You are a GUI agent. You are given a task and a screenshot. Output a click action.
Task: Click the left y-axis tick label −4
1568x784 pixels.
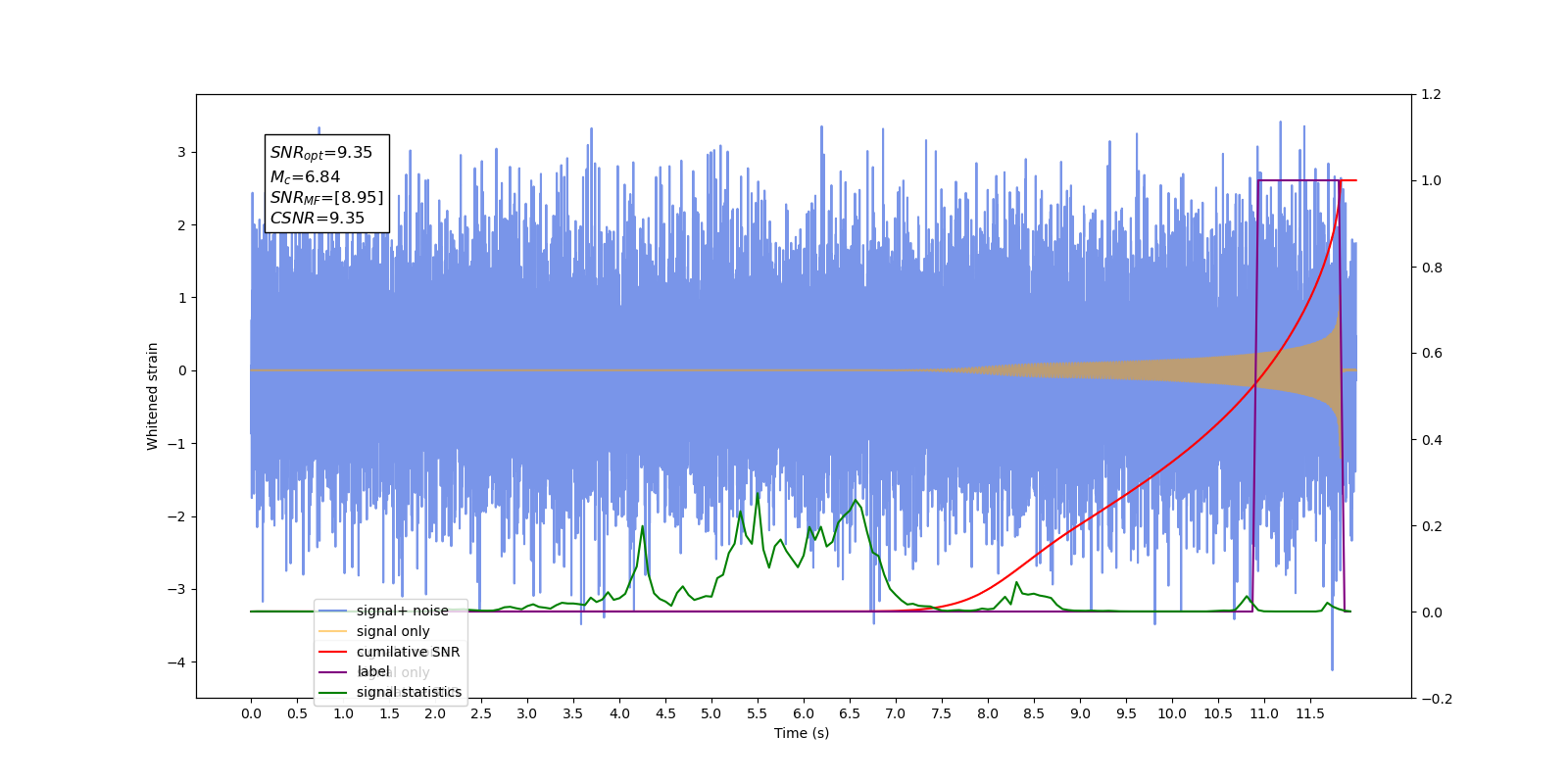[177, 662]
